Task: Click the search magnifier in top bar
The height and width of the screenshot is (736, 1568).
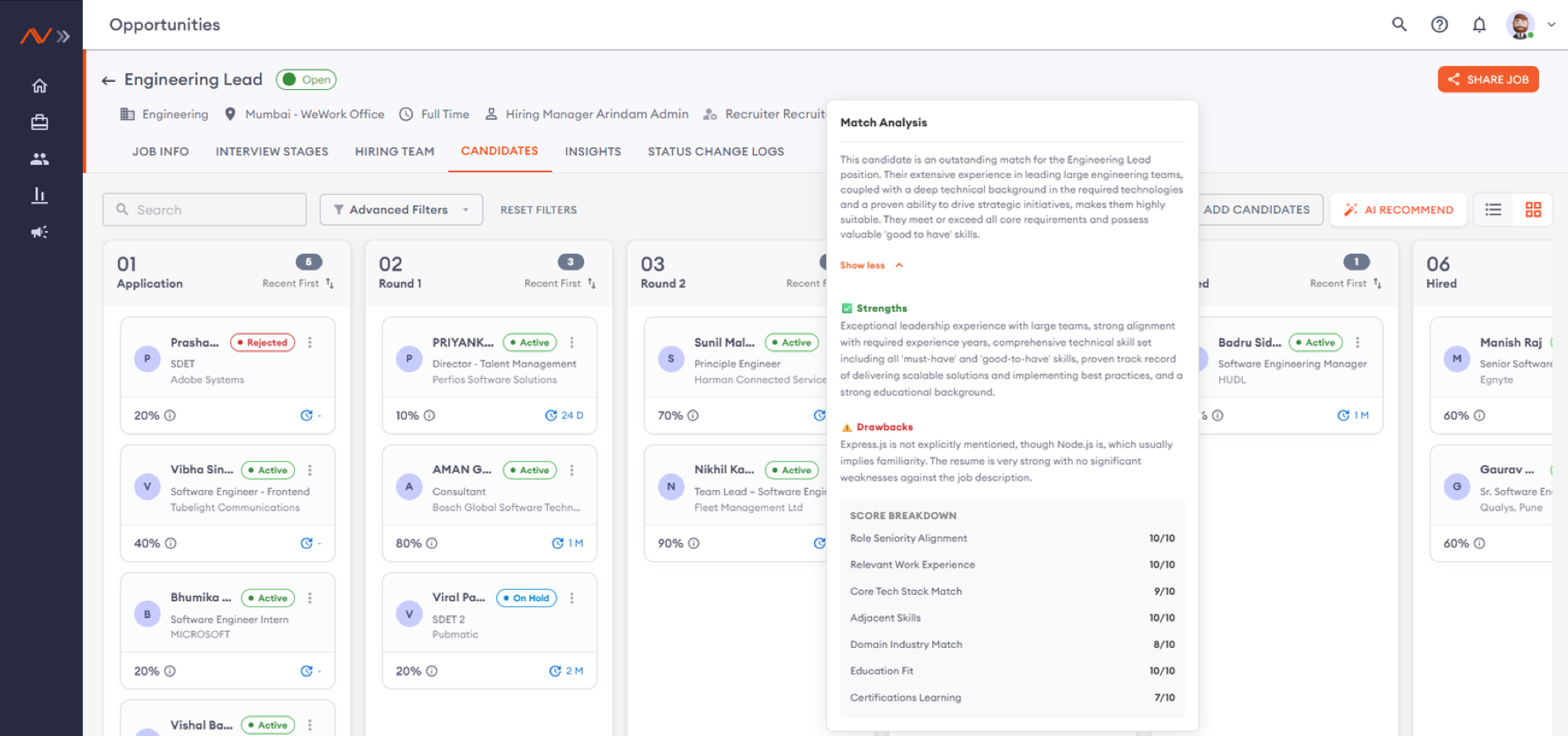Action: [1399, 25]
